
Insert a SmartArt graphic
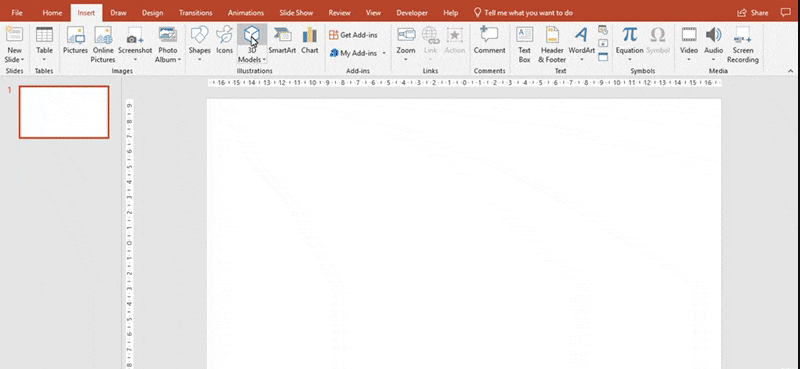point(282,40)
